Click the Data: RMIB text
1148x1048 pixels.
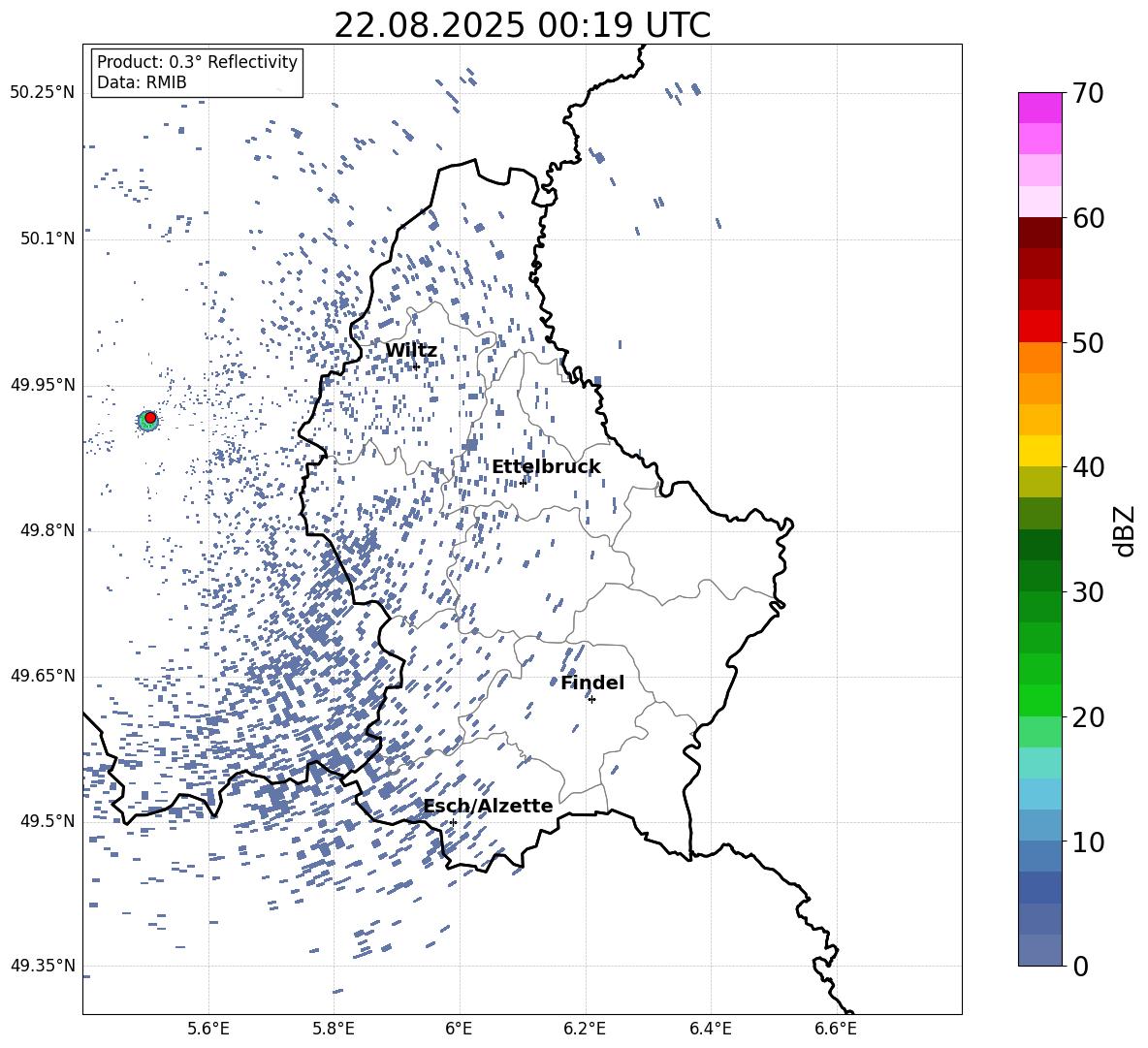click(142, 82)
